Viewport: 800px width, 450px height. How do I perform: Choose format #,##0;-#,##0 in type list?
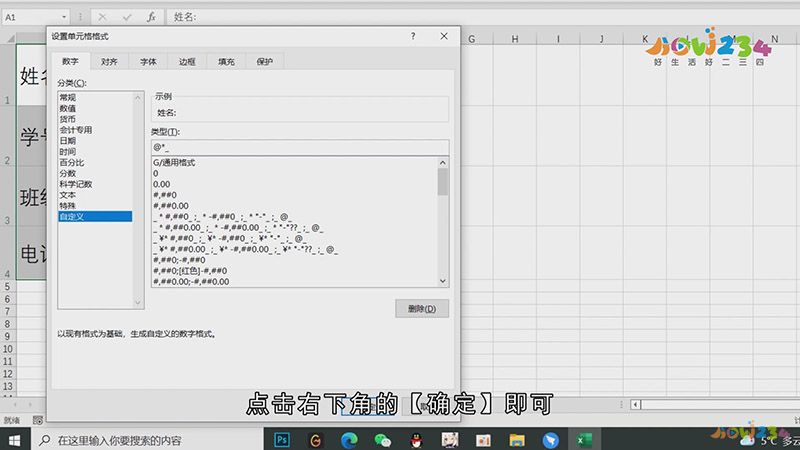294,260
